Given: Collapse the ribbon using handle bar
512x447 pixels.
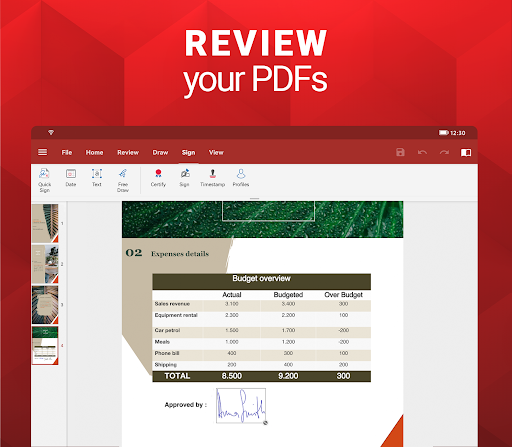Looking at the screenshot, I should [254, 198].
